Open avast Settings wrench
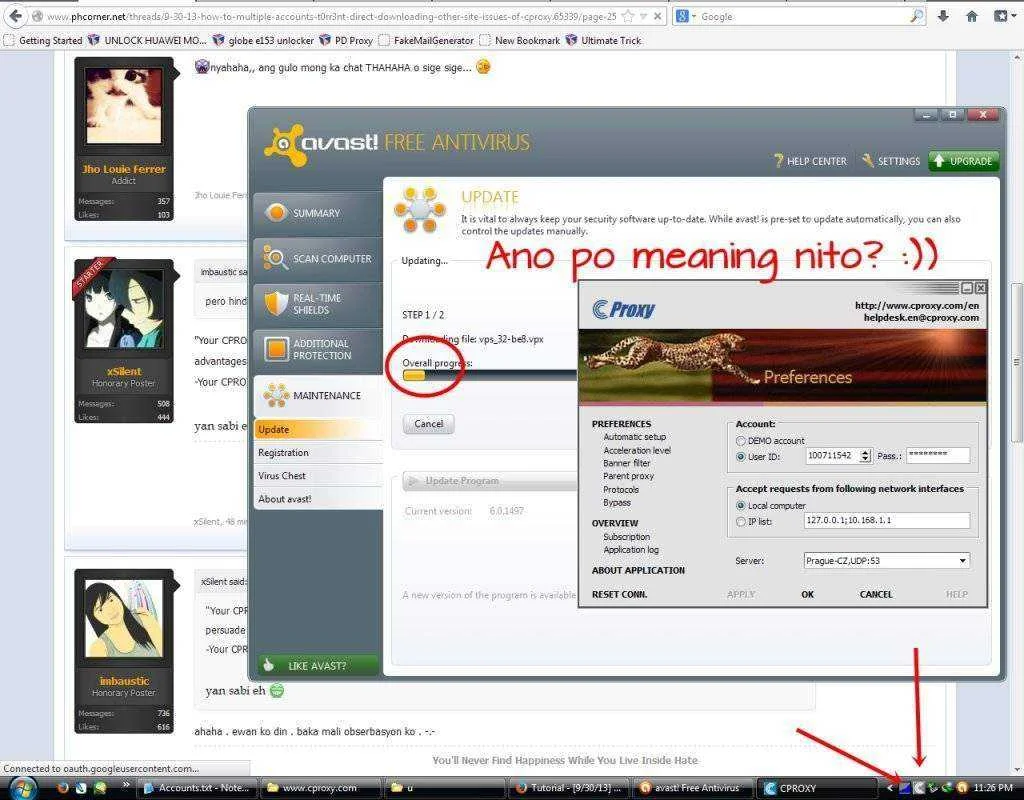Viewport: 1024px width, 800px height. (891, 161)
